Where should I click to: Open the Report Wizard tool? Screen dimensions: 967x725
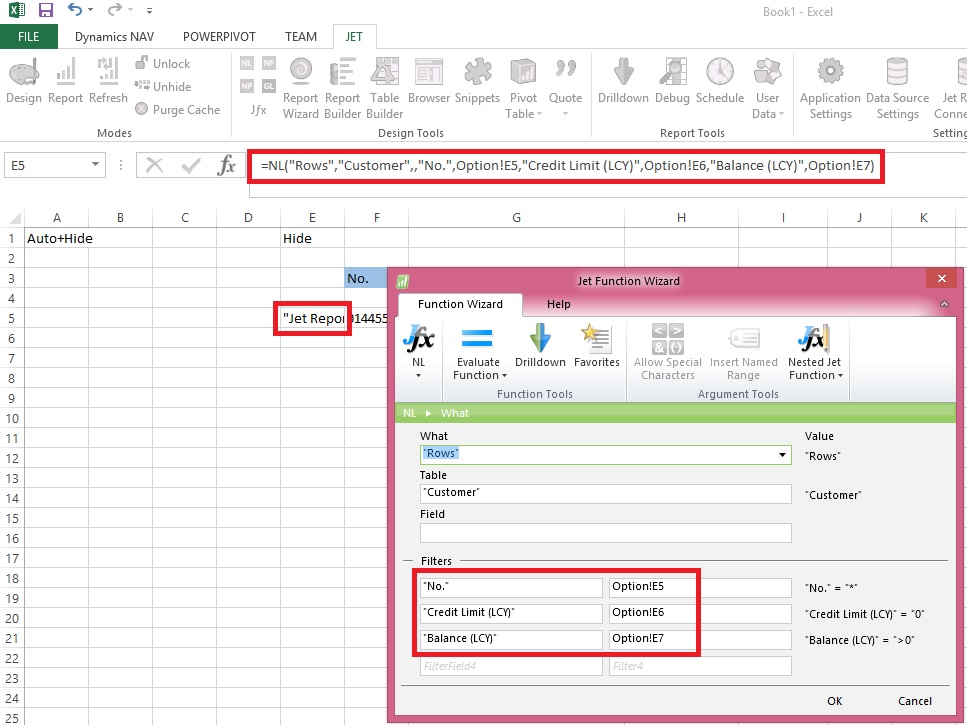coord(299,87)
